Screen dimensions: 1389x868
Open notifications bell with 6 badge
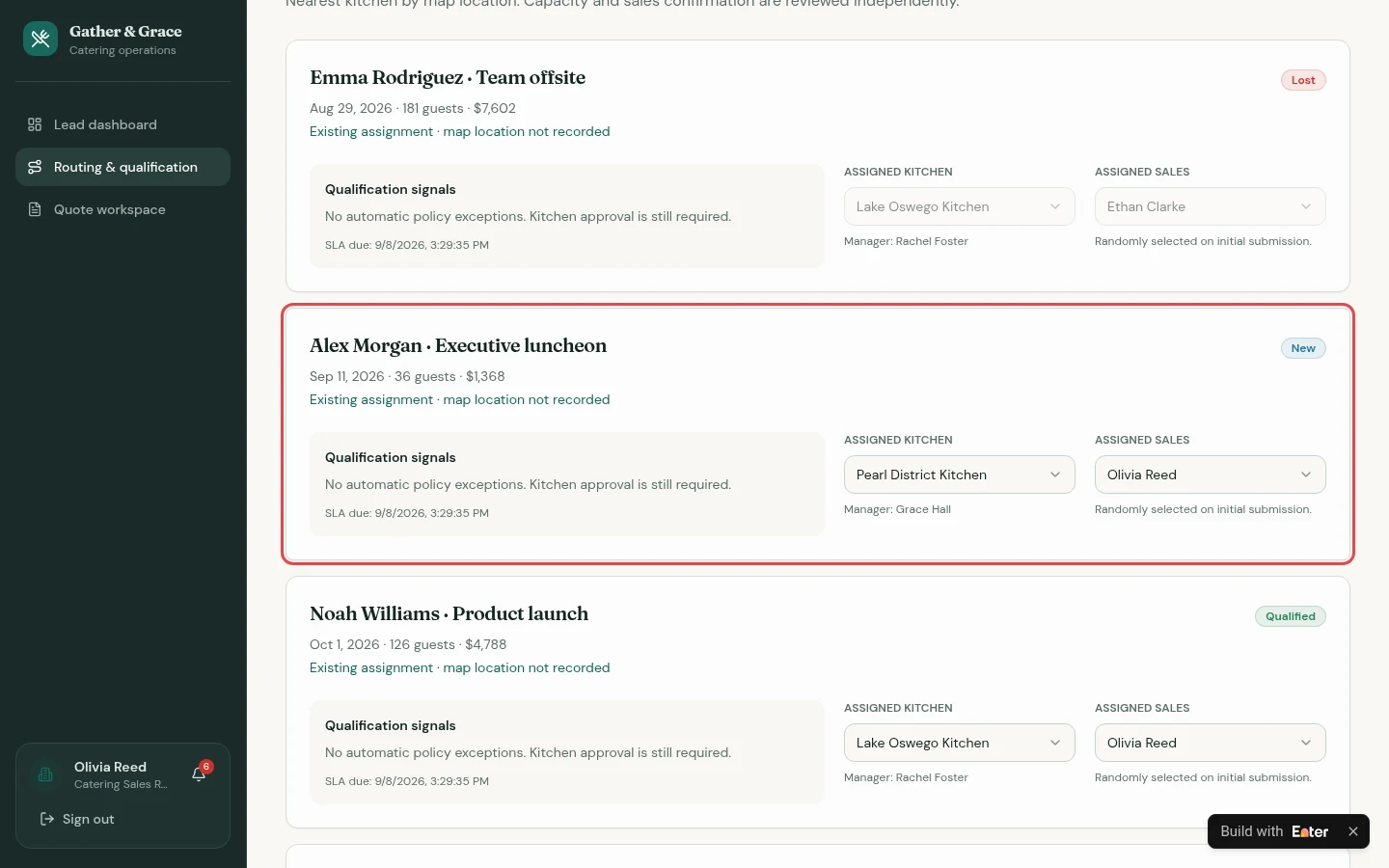coord(200,773)
